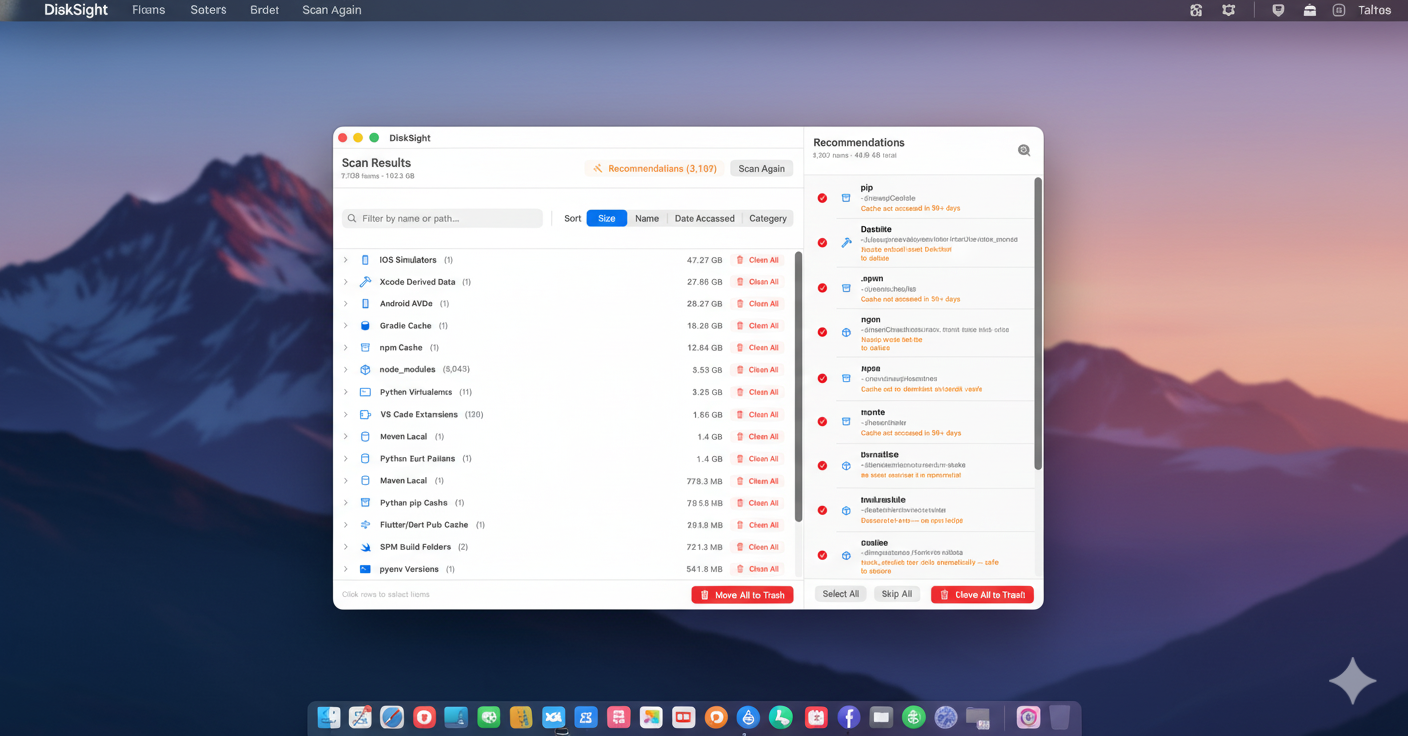Screen dimensions: 1408x736
Task: Open search in the Recommendations panel
Action: pyautogui.click(x=1024, y=149)
